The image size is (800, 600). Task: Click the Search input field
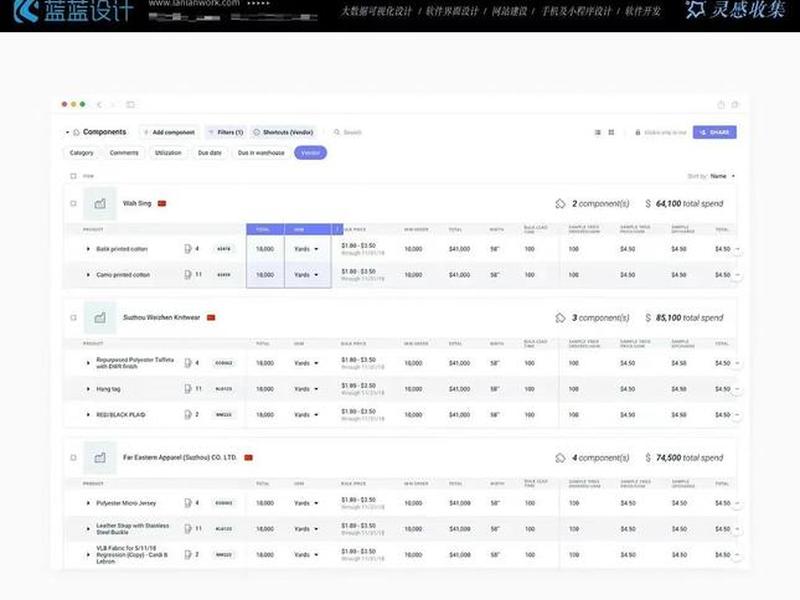[352, 132]
